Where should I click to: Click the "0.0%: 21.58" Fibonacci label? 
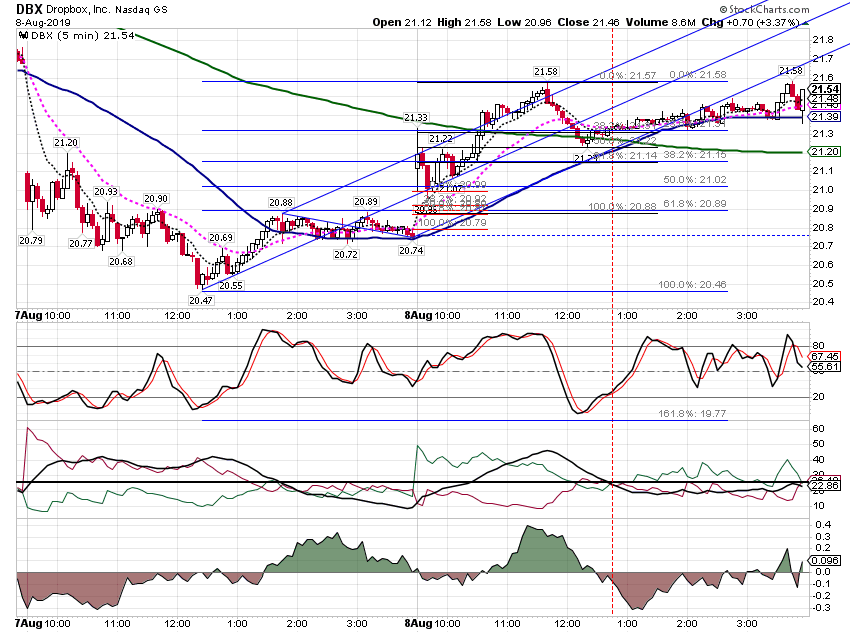click(698, 75)
